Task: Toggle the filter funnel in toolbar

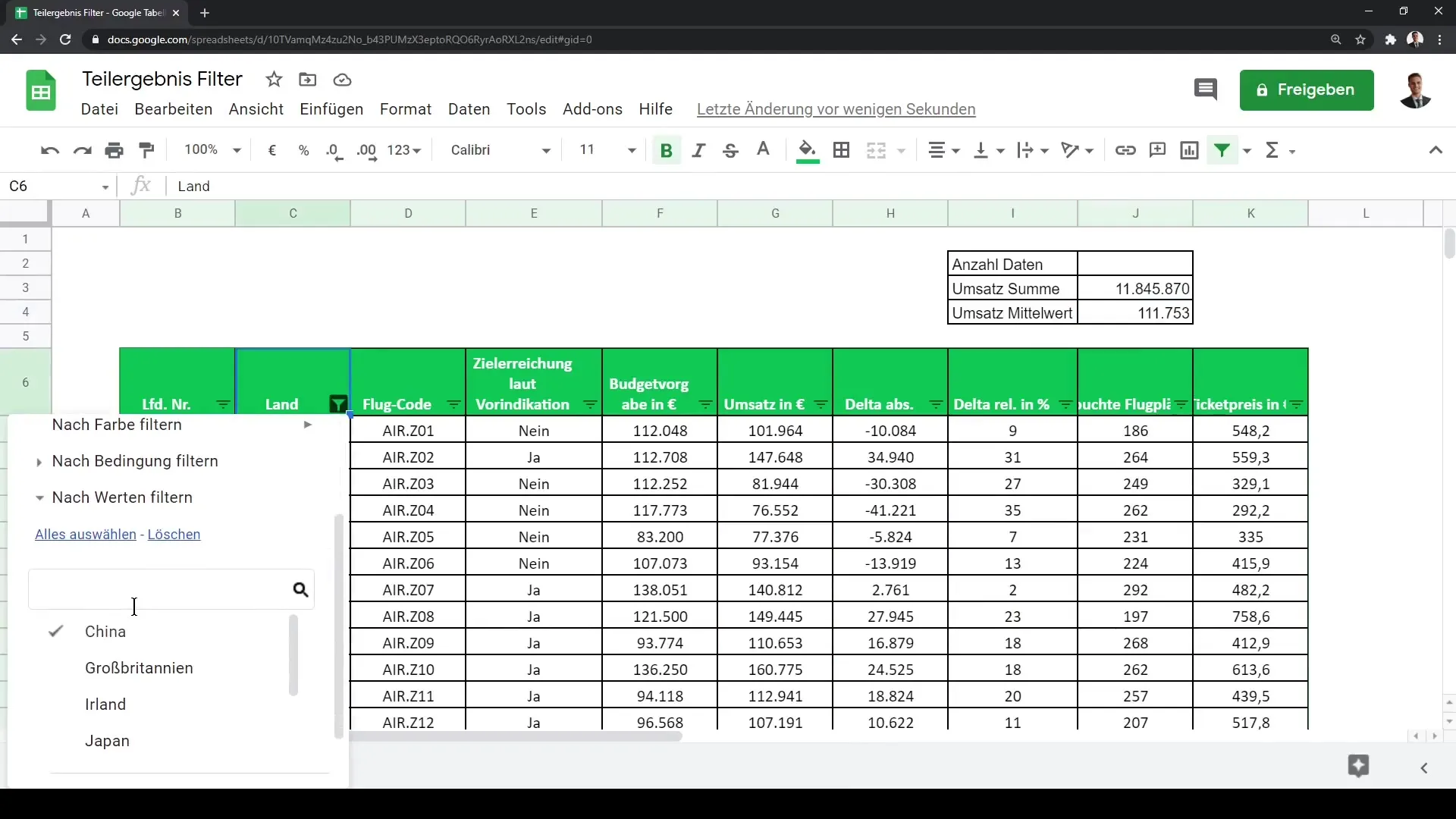Action: [1222, 150]
